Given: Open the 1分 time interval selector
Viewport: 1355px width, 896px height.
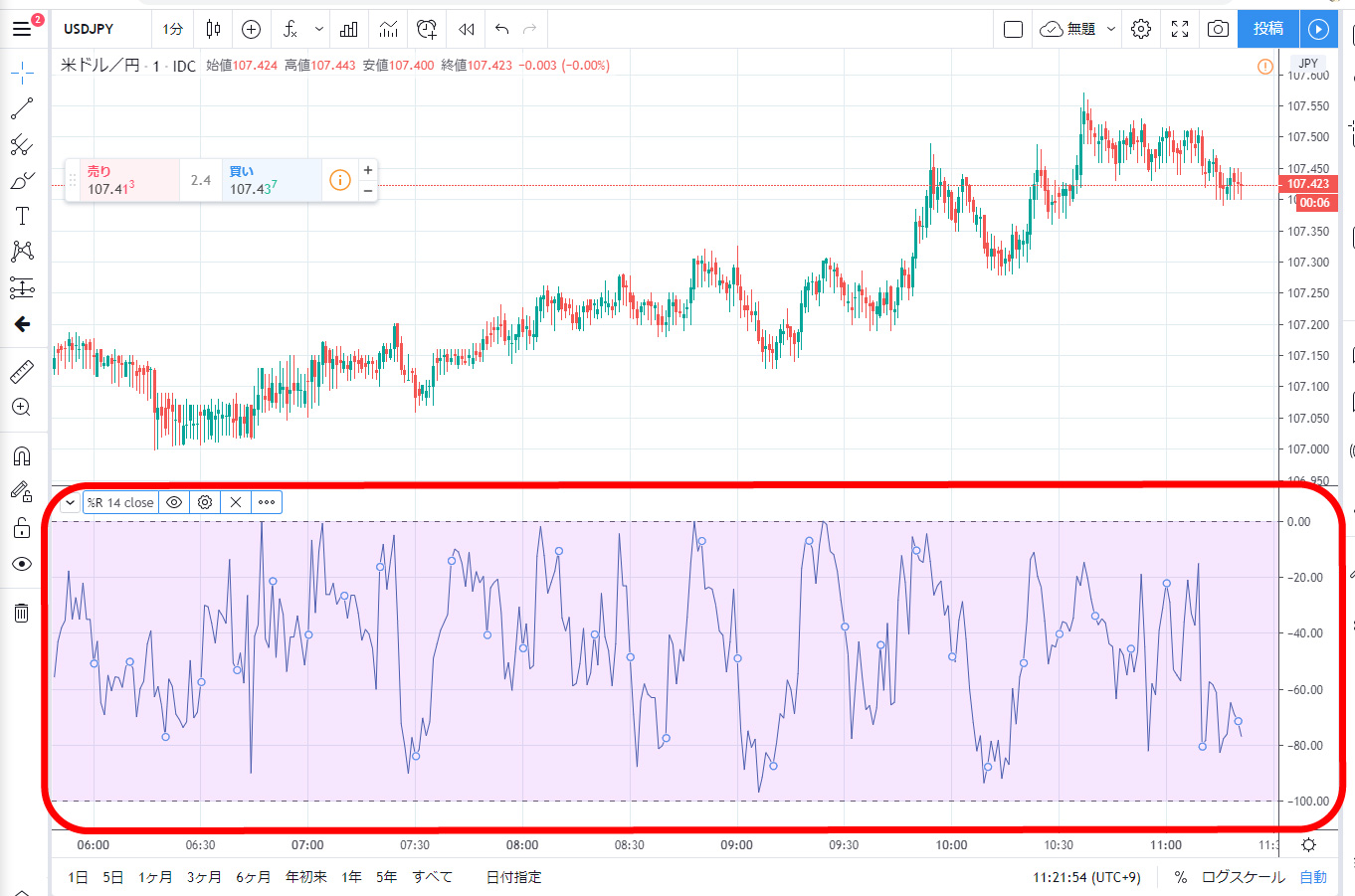Looking at the screenshot, I should click(173, 29).
